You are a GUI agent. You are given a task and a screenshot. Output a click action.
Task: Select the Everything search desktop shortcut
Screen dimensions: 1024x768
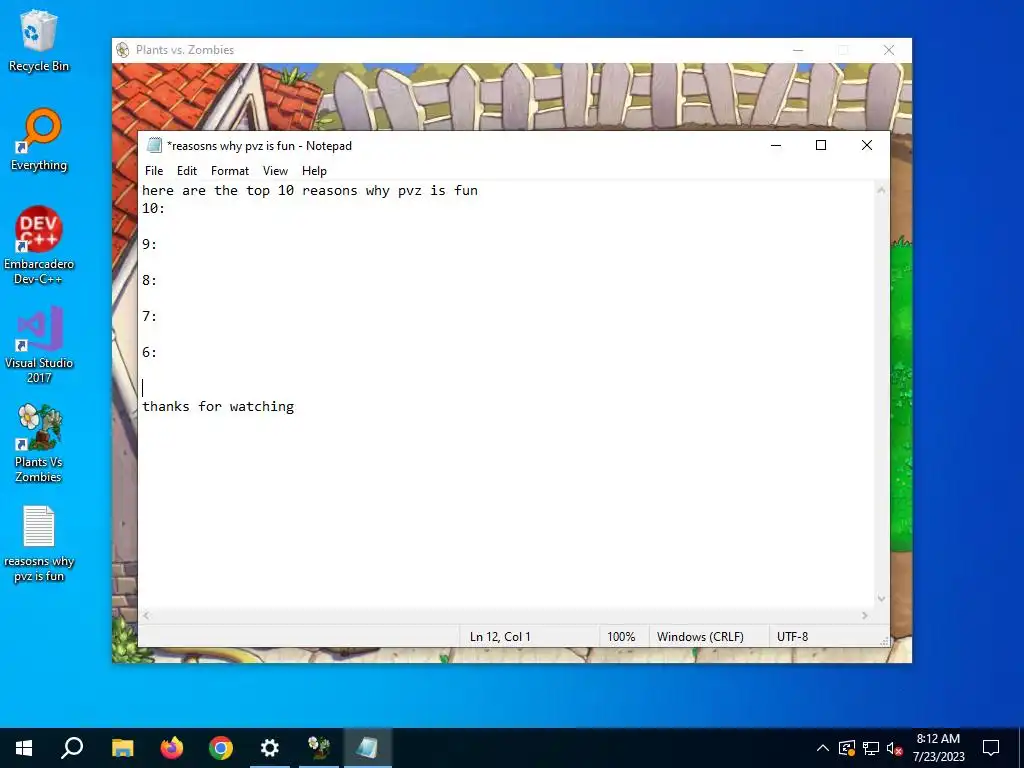tap(39, 140)
